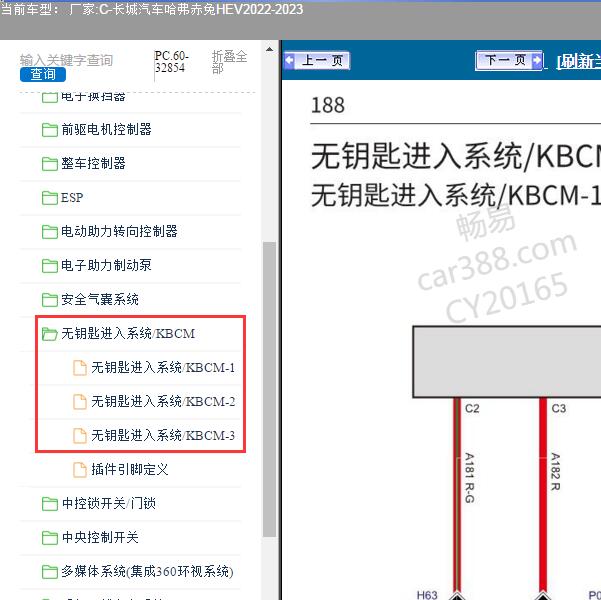Screen dimensions: 601x600
Task: Open the 多媒体系统(集成360环视系统) folder icon
Action: point(49,572)
